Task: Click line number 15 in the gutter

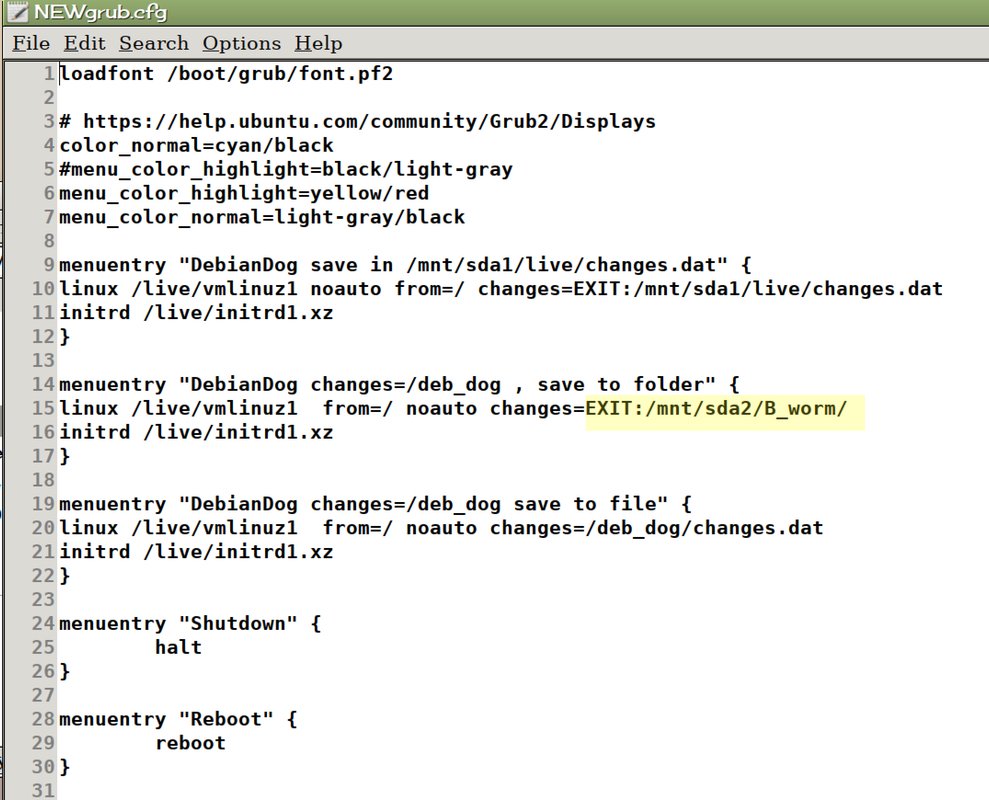Action: 43,408
